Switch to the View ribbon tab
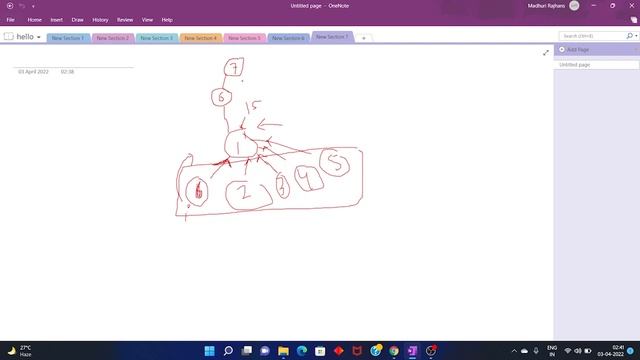The width and height of the screenshot is (640, 360). pos(147,20)
